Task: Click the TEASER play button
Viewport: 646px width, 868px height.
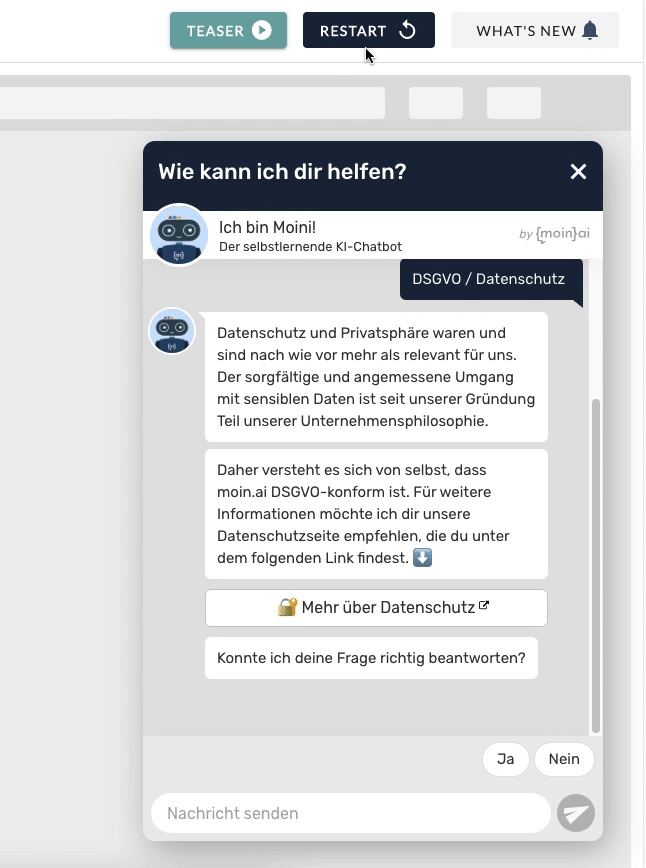Action: pyautogui.click(x=228, y=30)
